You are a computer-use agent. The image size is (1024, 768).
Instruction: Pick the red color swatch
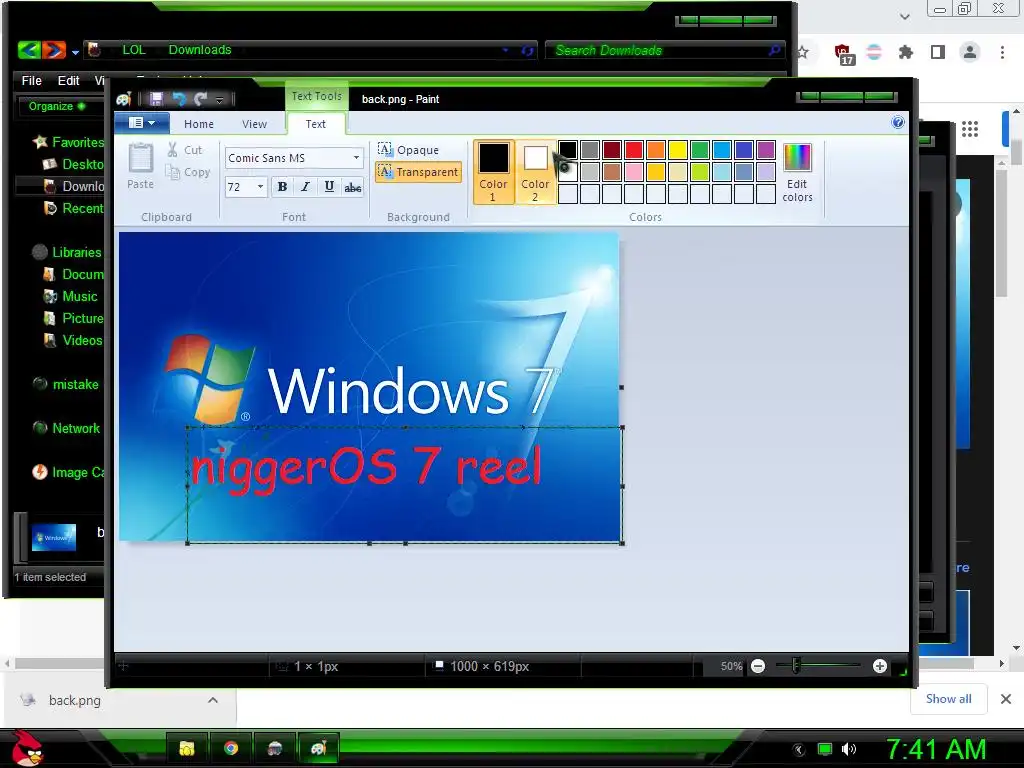point(633,150)
